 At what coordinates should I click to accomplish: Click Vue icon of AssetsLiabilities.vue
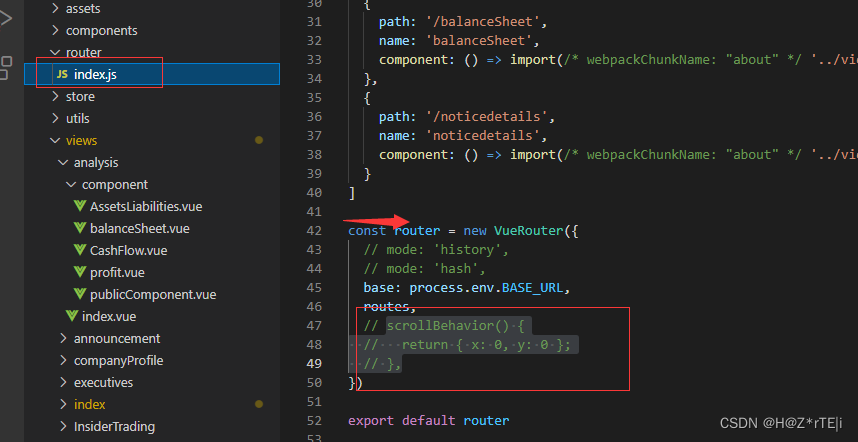click(80, 206)
